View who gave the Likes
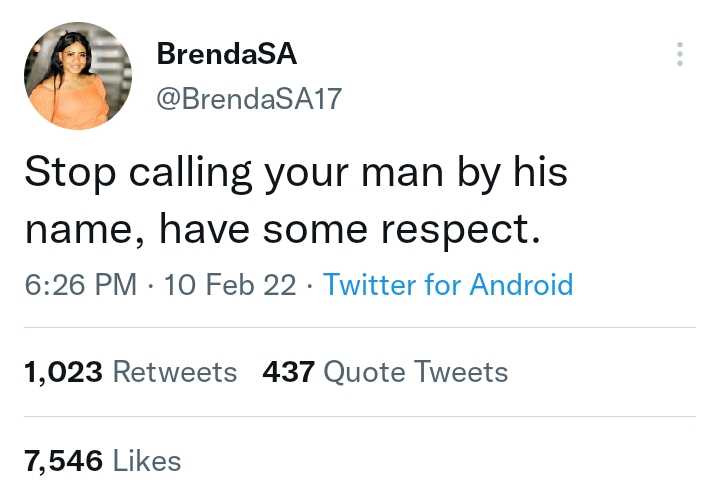Screen dimensions: 720x497 tap(146, 460)
